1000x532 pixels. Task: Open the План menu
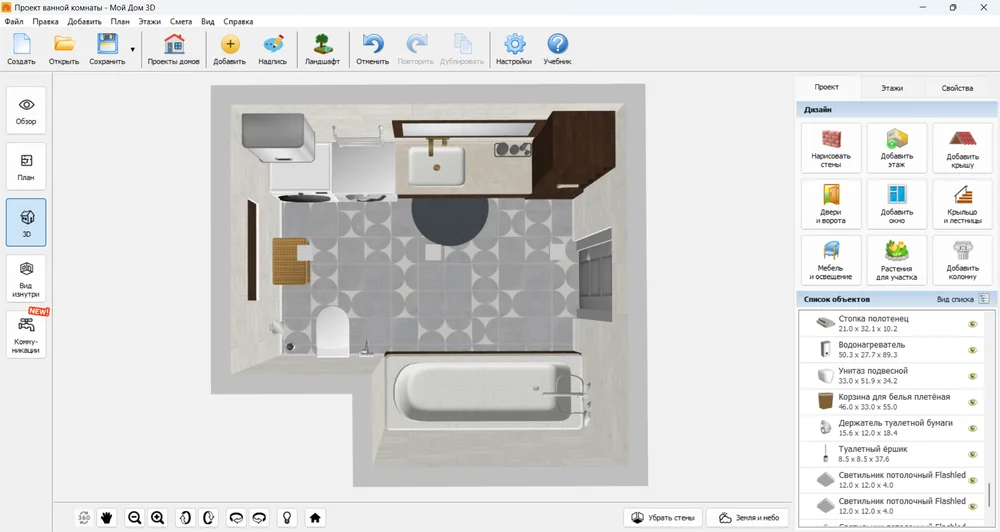(120, 21)
